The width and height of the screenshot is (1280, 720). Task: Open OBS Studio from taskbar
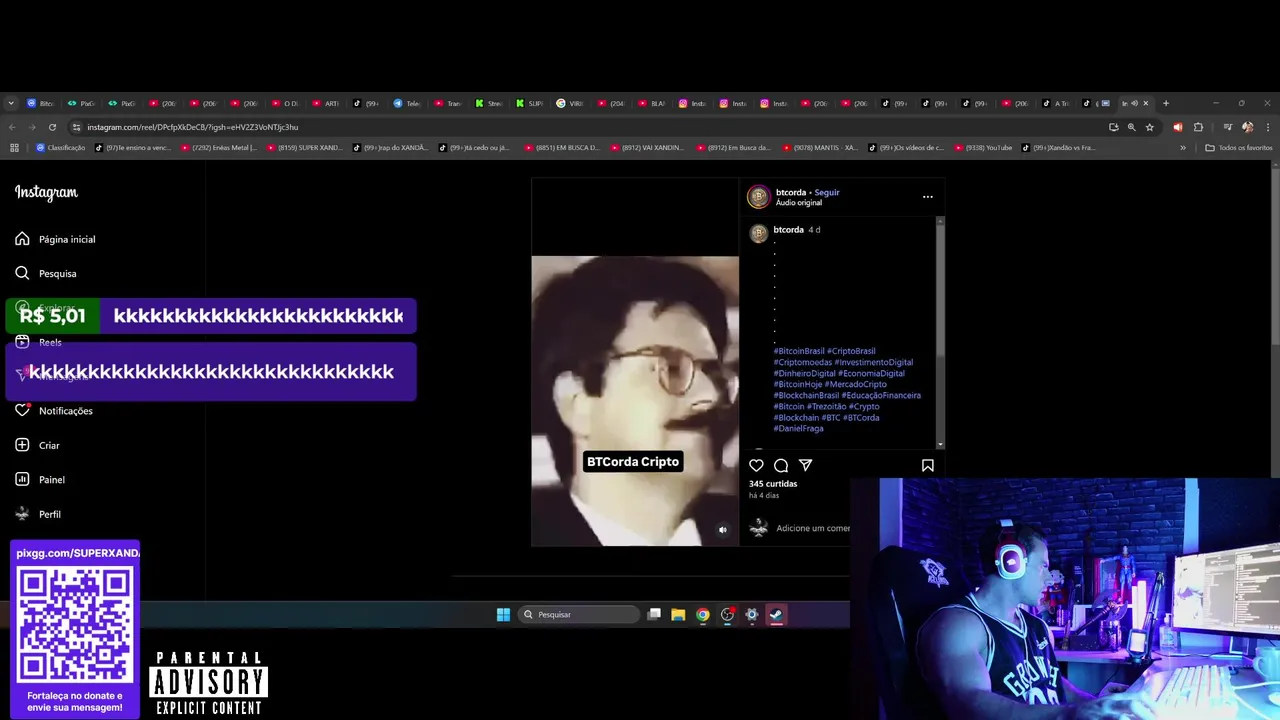pos(728,614)
